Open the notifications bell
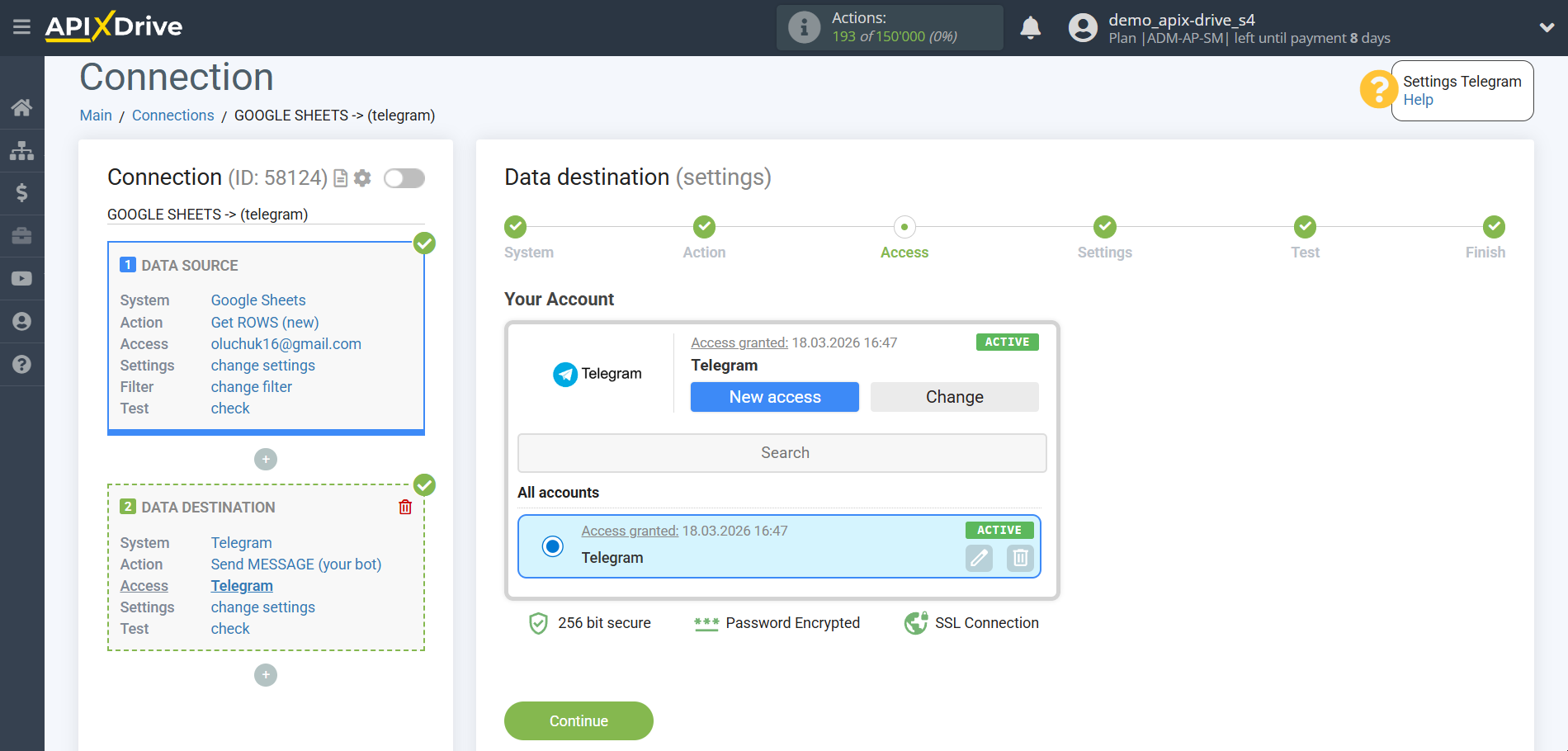This screenshot has width=1568, height=751. pos(1030,27)
